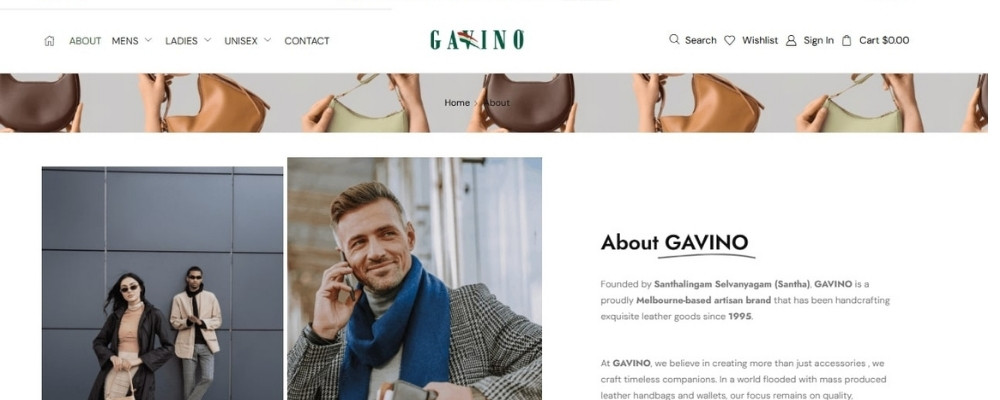
Task: Click the Wishlist text link
Action: pyautogui.click(x=760, y=40)
